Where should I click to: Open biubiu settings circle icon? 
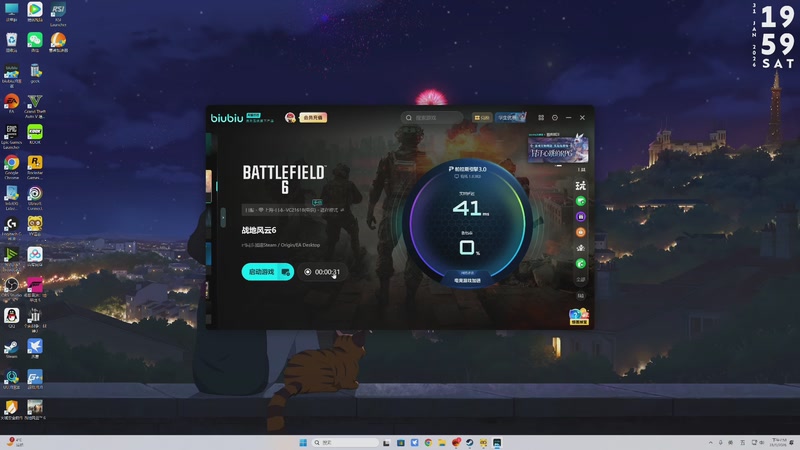(555, 117)
